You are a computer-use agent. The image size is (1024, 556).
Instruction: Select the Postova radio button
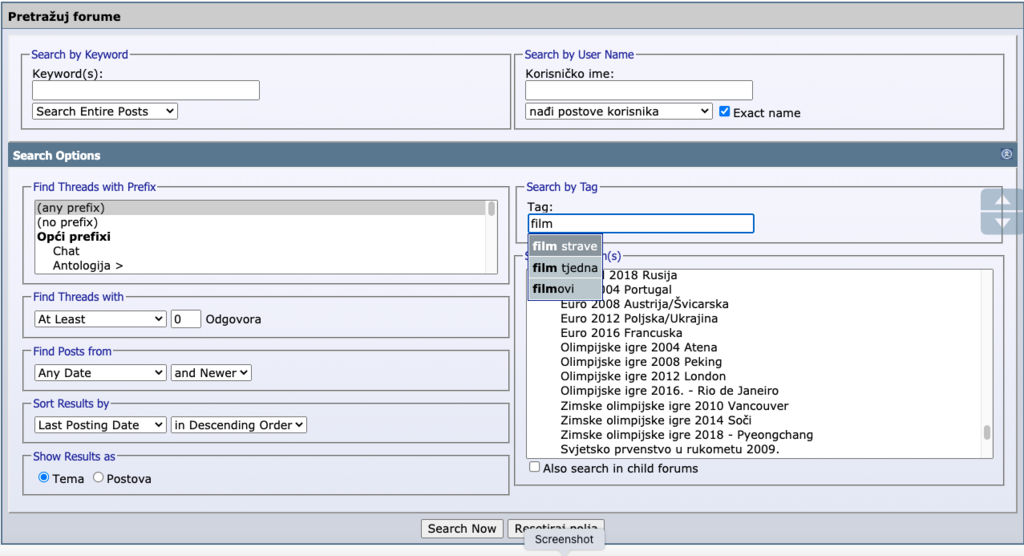coord(98,478)
